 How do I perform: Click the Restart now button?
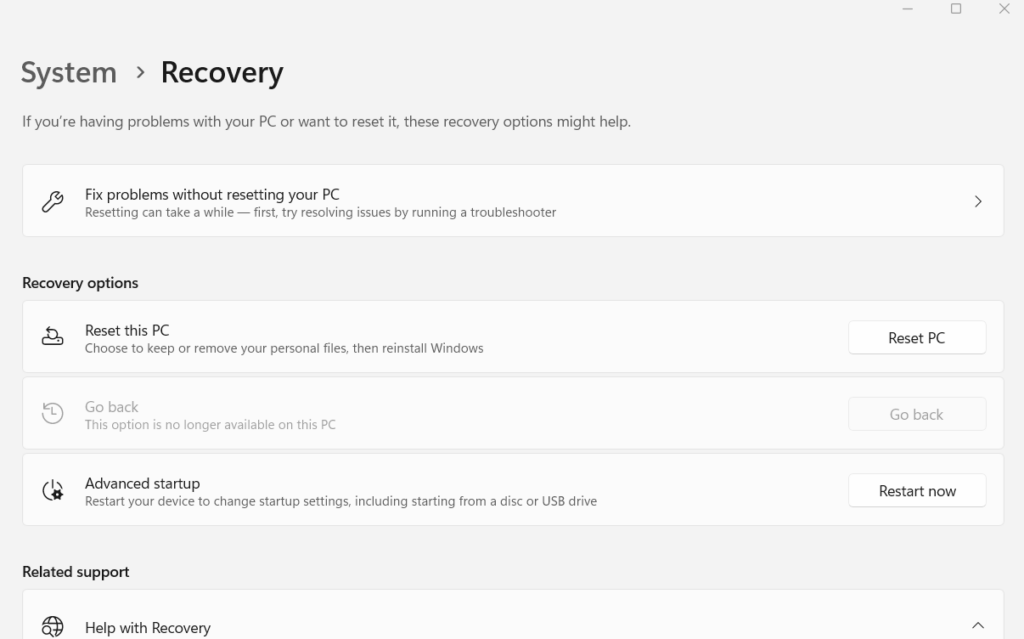point(916,490)
